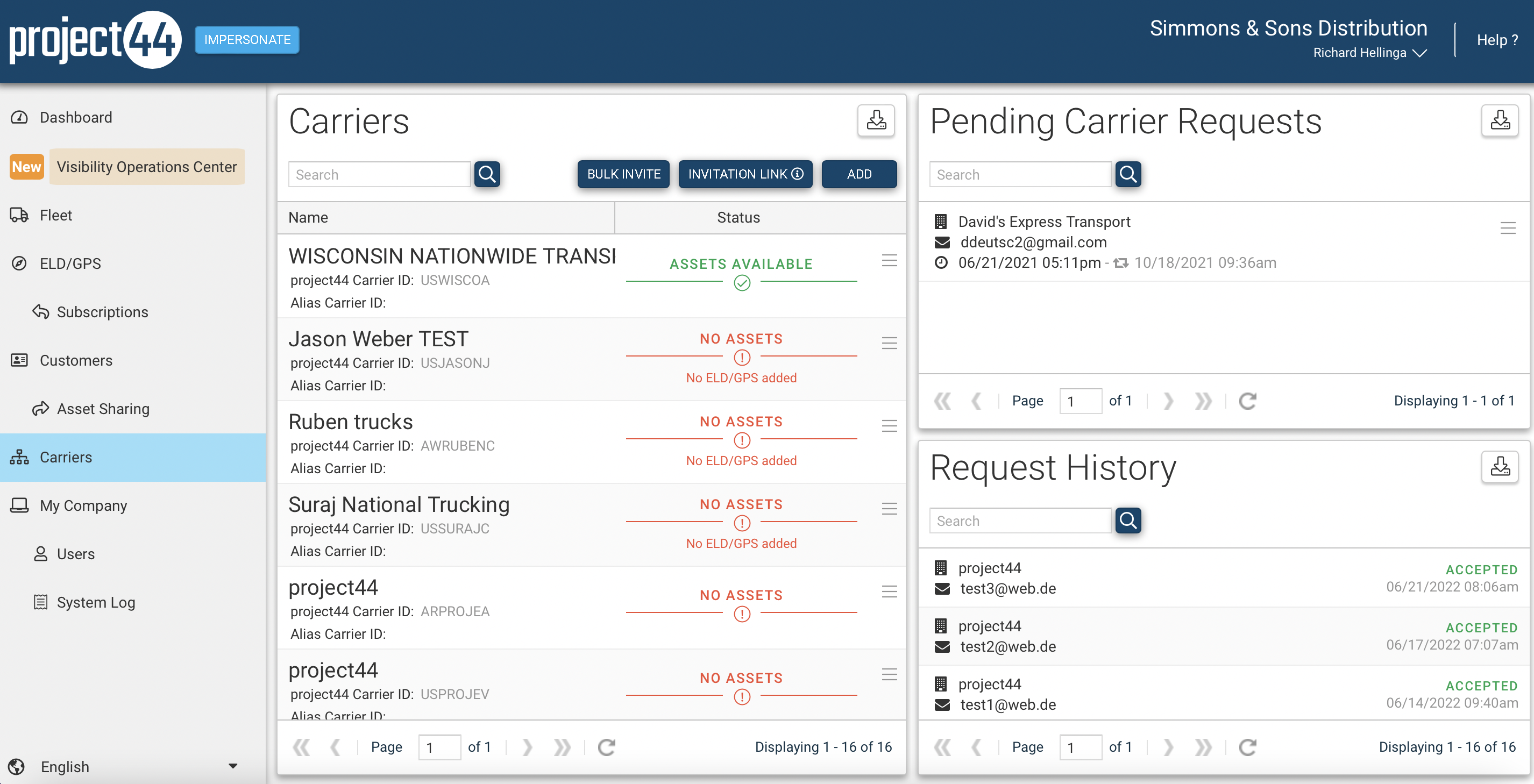Open System Log in the sidebar
The height and width of the screenshot is (784, 1534).
(133, 602)
